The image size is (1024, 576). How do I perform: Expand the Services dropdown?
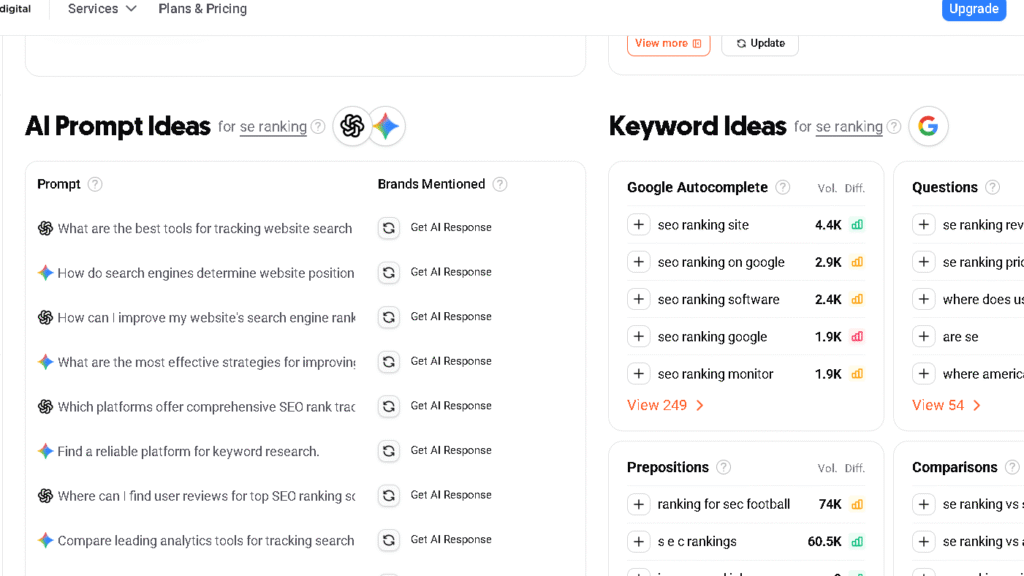(x=100, y=9)
